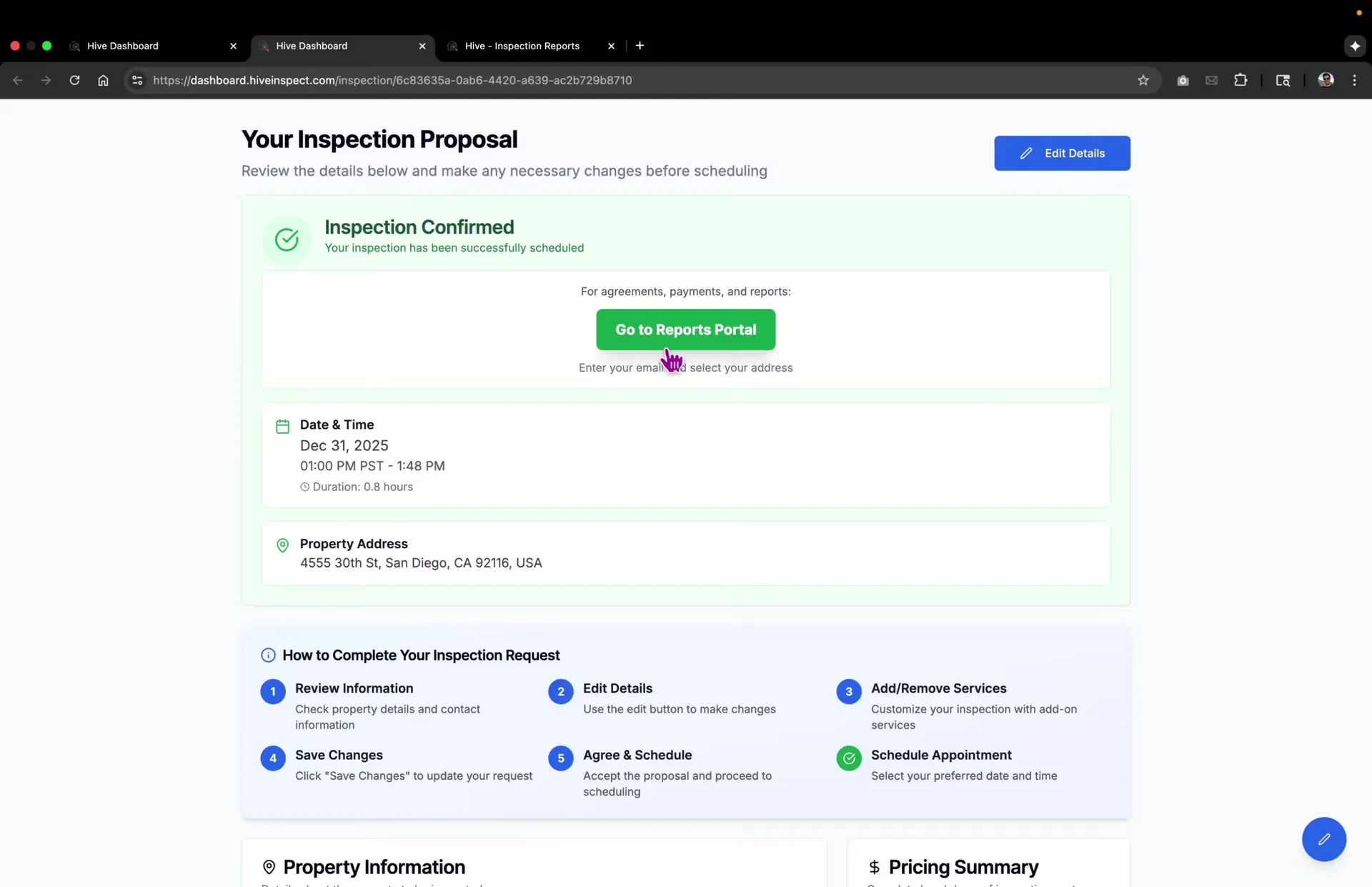Click the mail envelope extension icon
Screen dimensions: 1372x887
pyautogui.click(x=1211, y=80)
